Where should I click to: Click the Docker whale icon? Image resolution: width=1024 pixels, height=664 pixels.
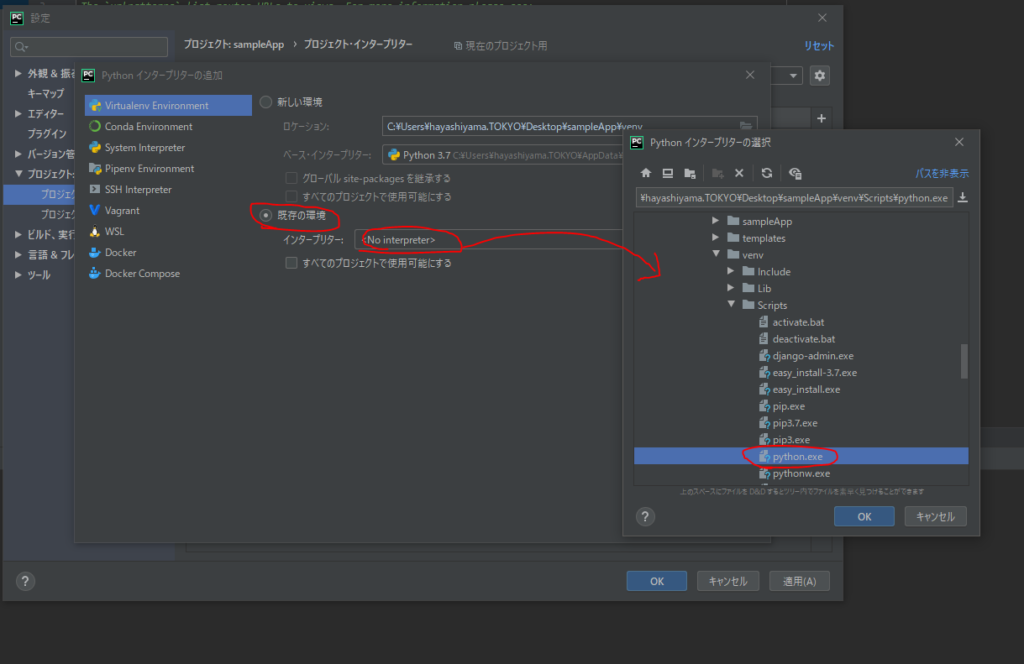coord(95,252)
